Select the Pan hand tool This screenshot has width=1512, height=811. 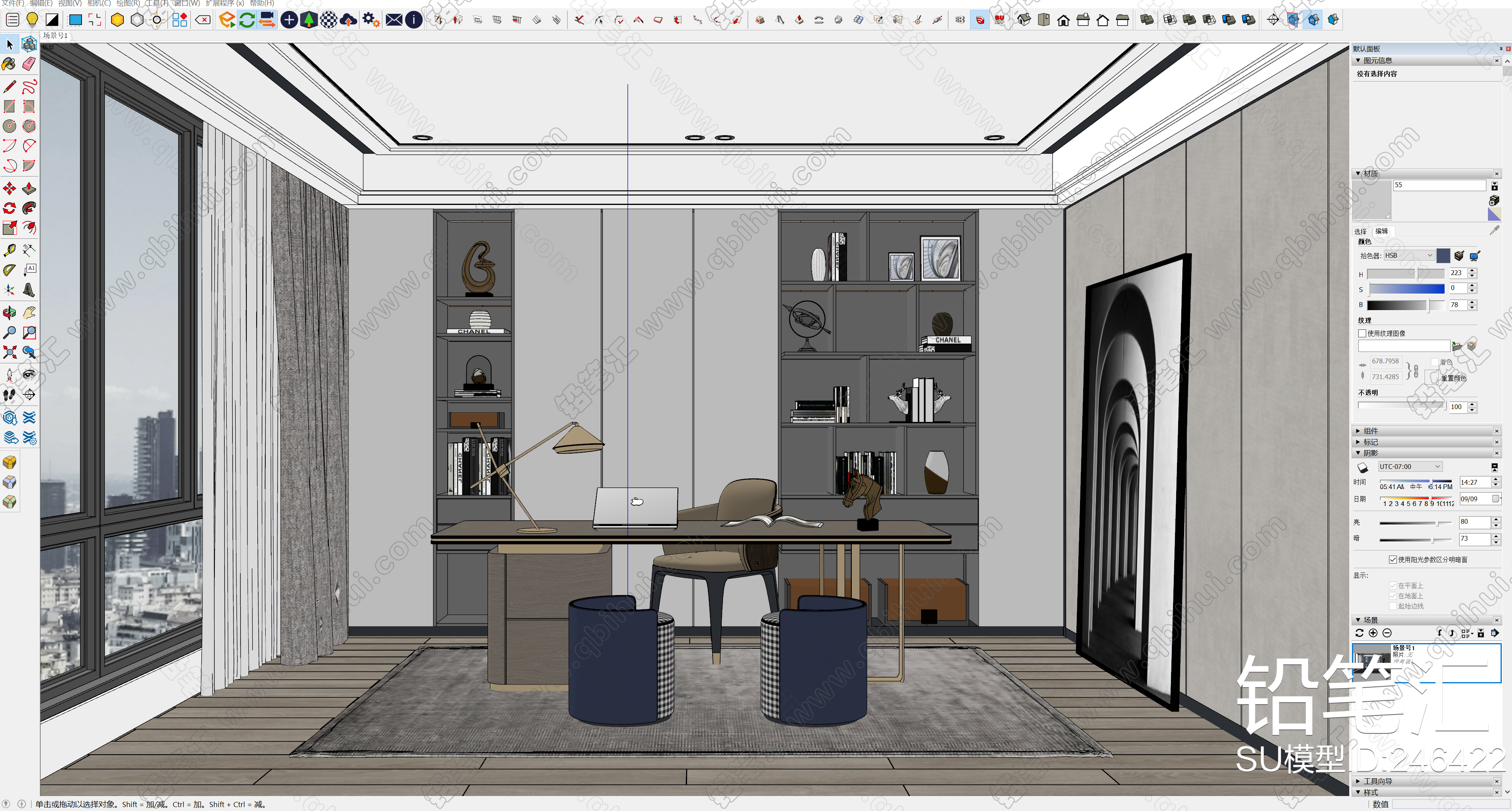[29, 312]
